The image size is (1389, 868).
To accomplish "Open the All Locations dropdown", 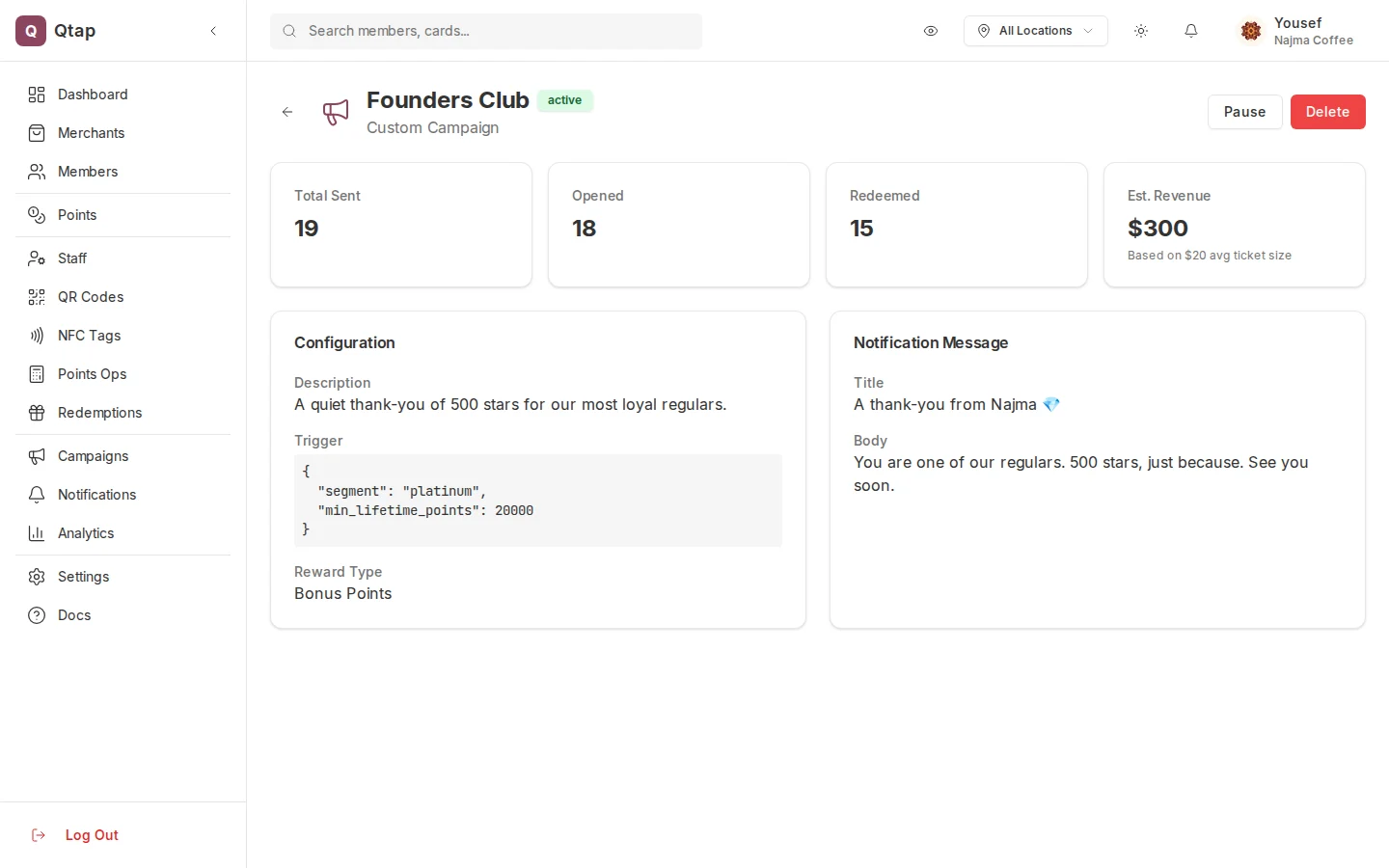I will tap(1036, 31).
